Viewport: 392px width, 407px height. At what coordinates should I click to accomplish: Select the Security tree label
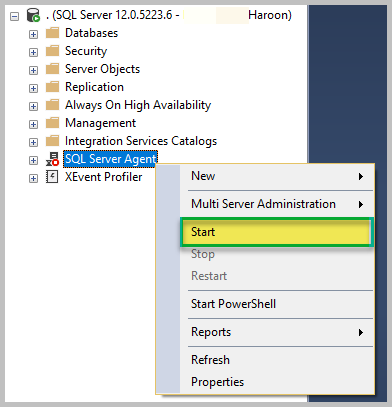point(86,51)
